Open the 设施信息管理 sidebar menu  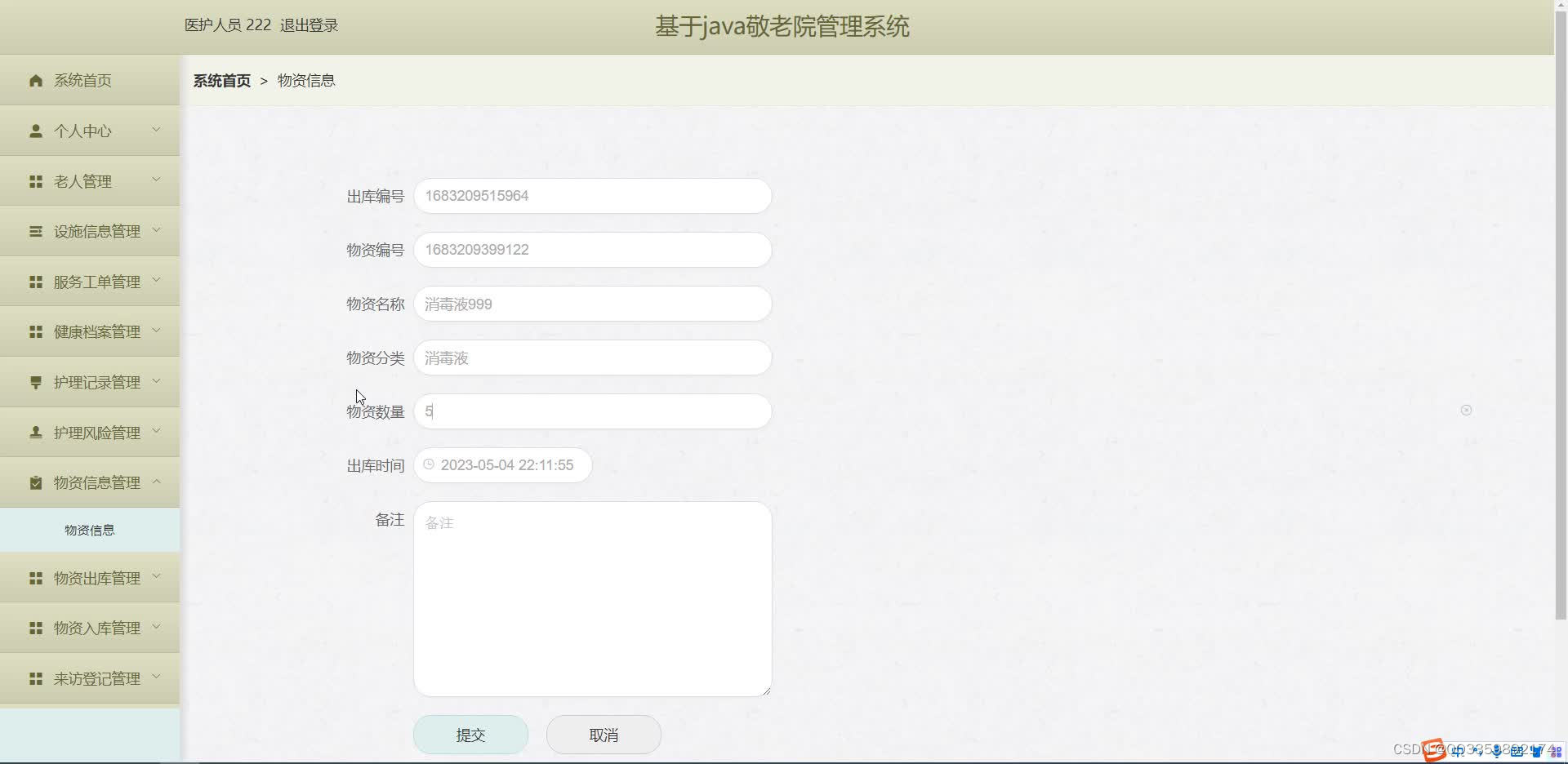point(90,232)
